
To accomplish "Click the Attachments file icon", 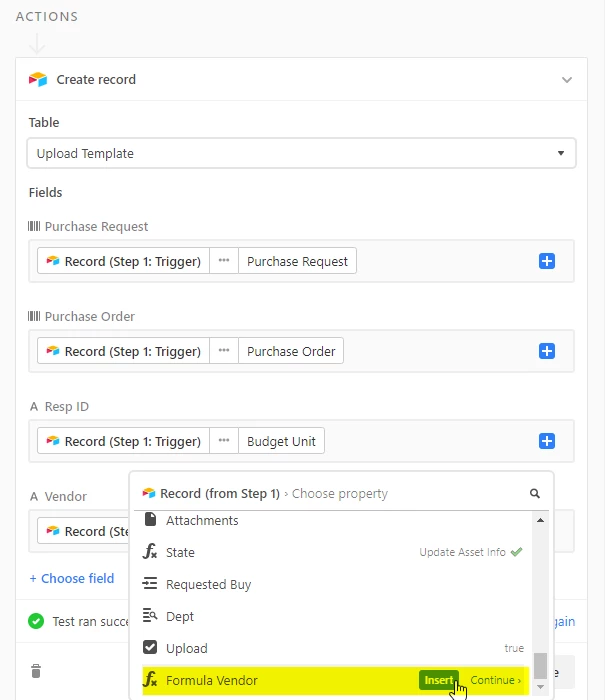I will click(x=150, y=519).
